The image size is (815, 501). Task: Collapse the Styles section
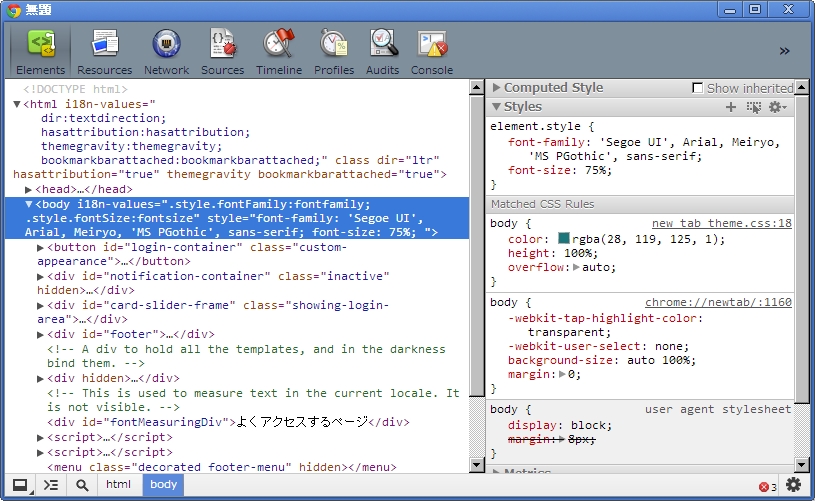[x=496, y=107]
